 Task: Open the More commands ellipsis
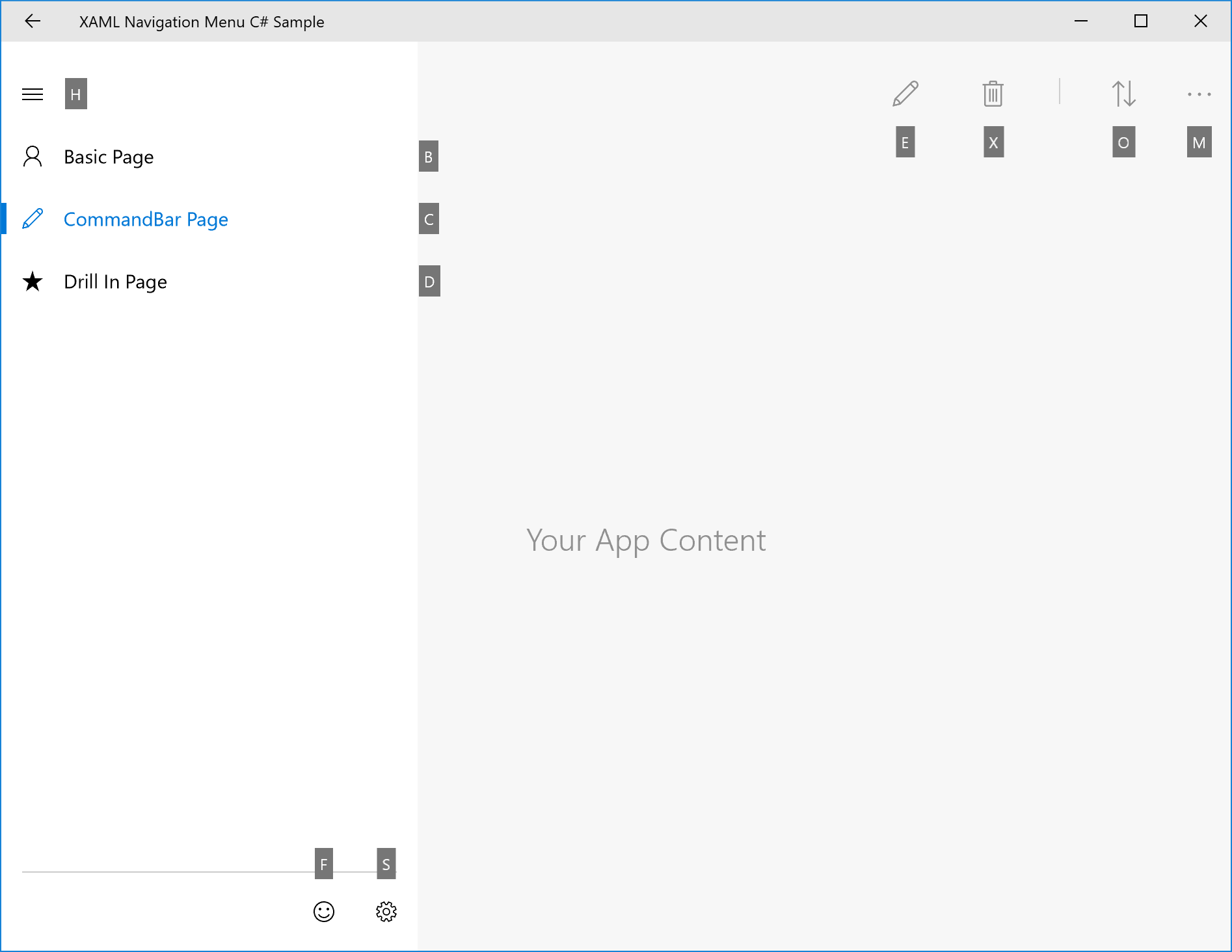(x=1199, y=94)
